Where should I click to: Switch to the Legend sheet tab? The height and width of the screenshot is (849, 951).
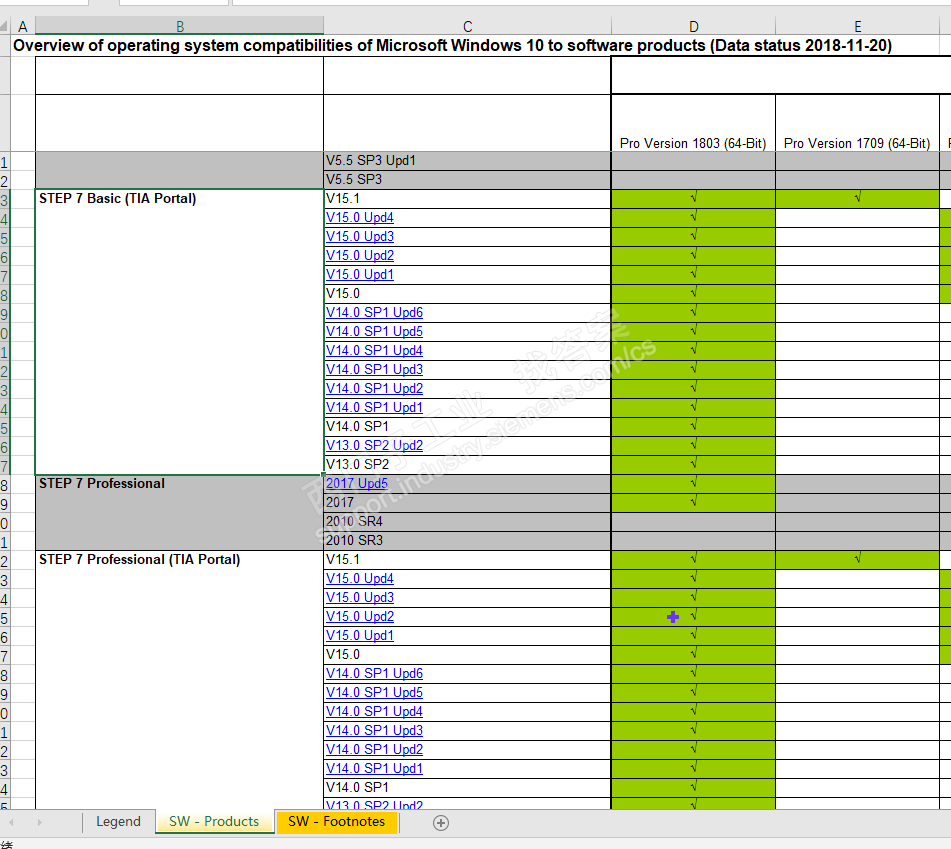[118, 822]
